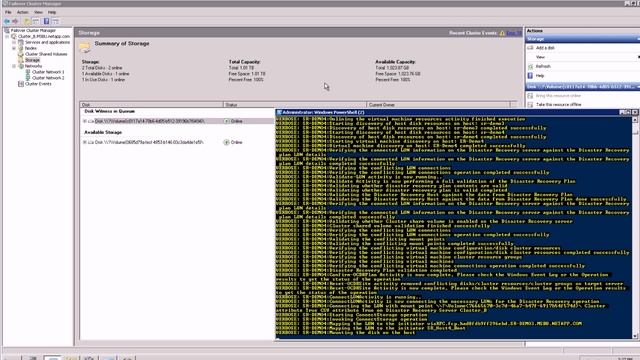Click the Cluster Events icon in tree
640x360 pixels.
[x=21, y=84]
